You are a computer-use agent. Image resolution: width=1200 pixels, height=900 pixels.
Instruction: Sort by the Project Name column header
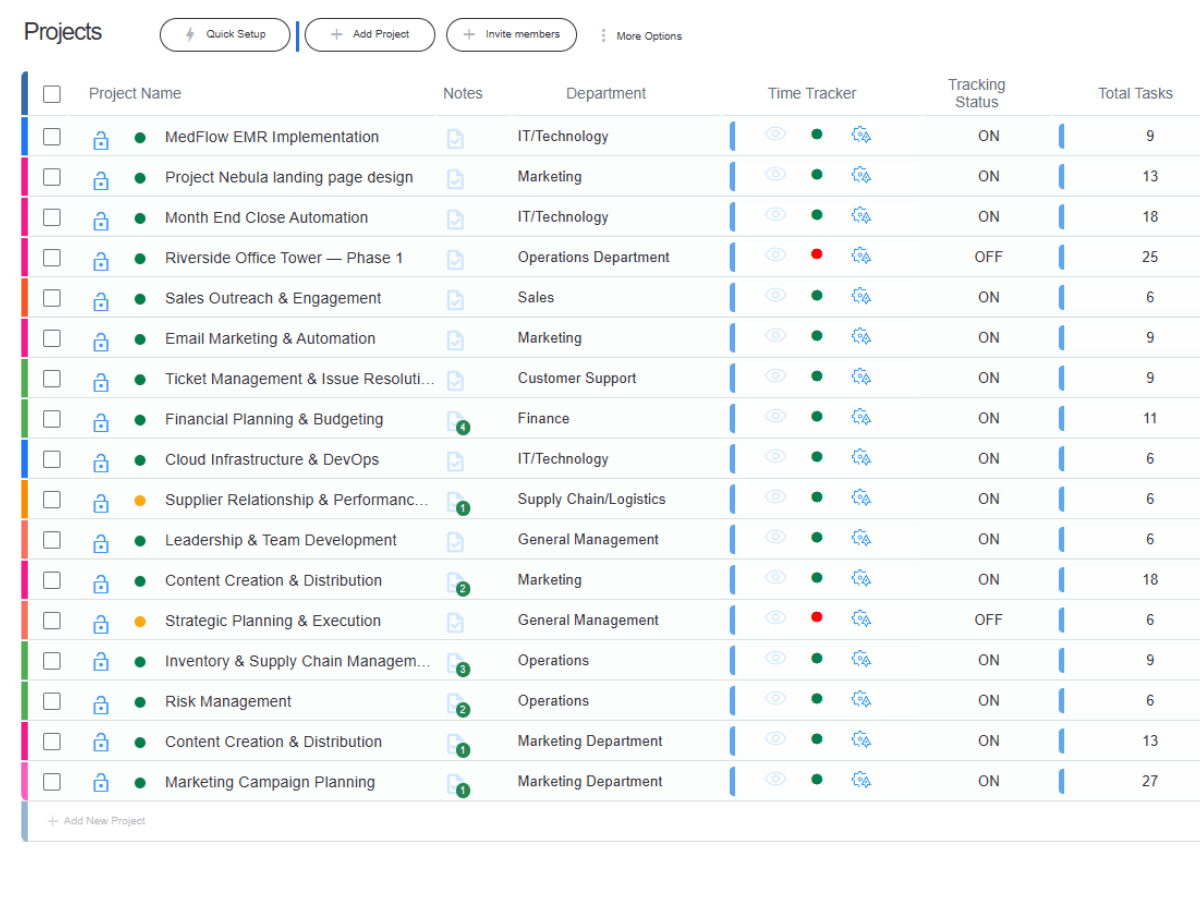pos(135,93)
